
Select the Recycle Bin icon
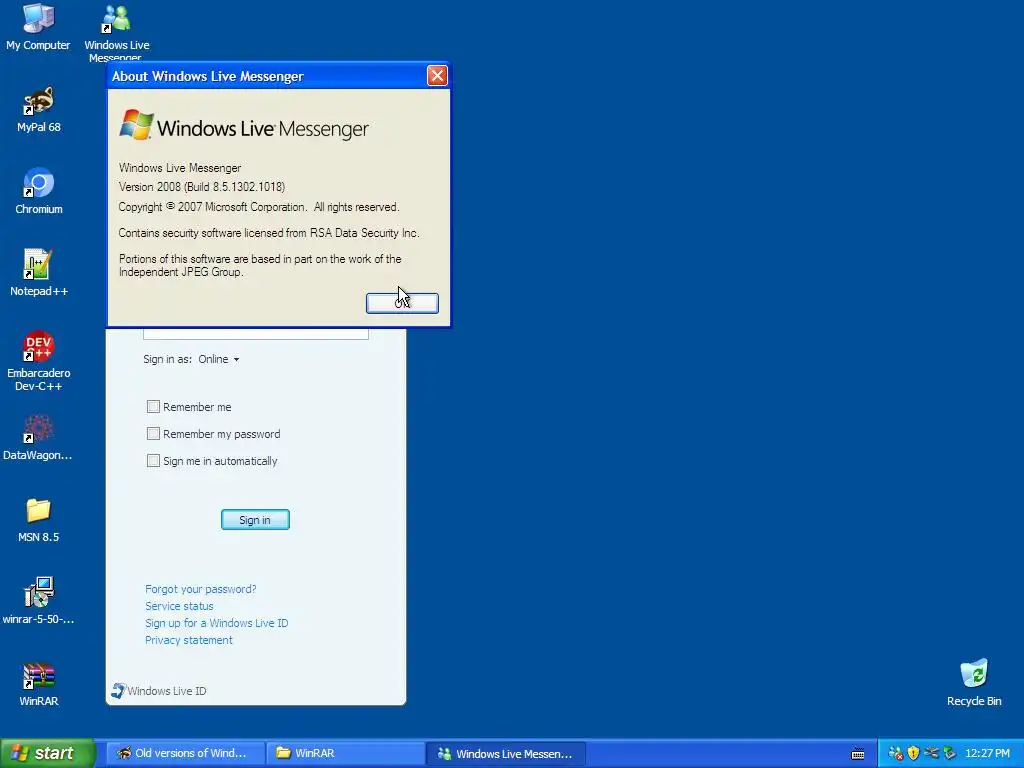tap(974, 683)
